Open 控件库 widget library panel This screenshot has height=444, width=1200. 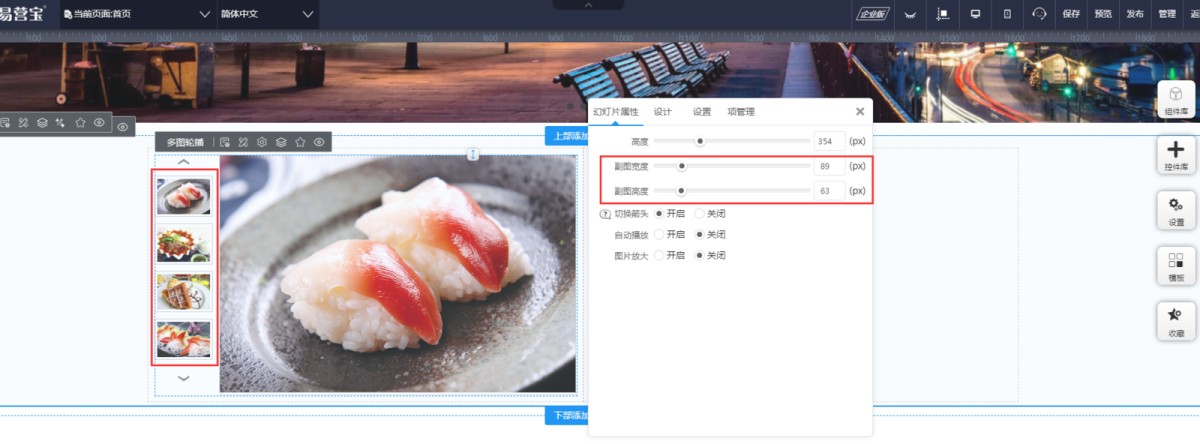pos(1177,155)
